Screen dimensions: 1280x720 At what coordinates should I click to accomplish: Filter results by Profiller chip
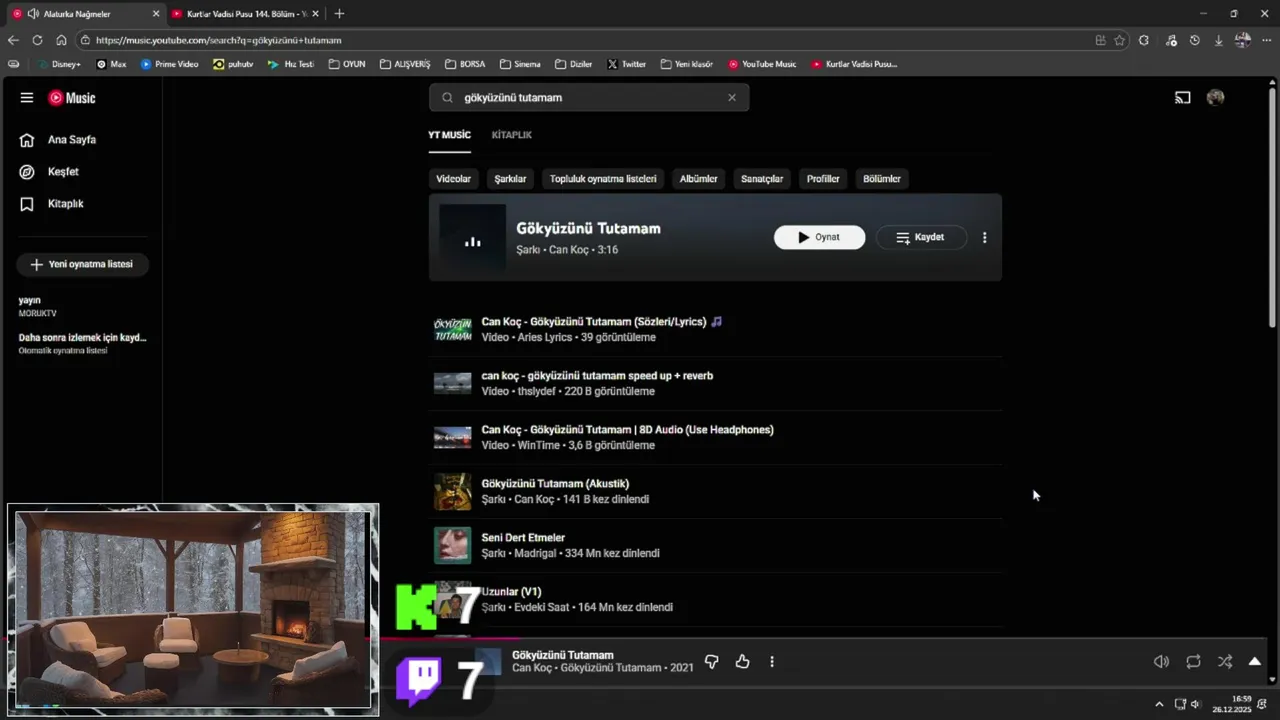823,179
